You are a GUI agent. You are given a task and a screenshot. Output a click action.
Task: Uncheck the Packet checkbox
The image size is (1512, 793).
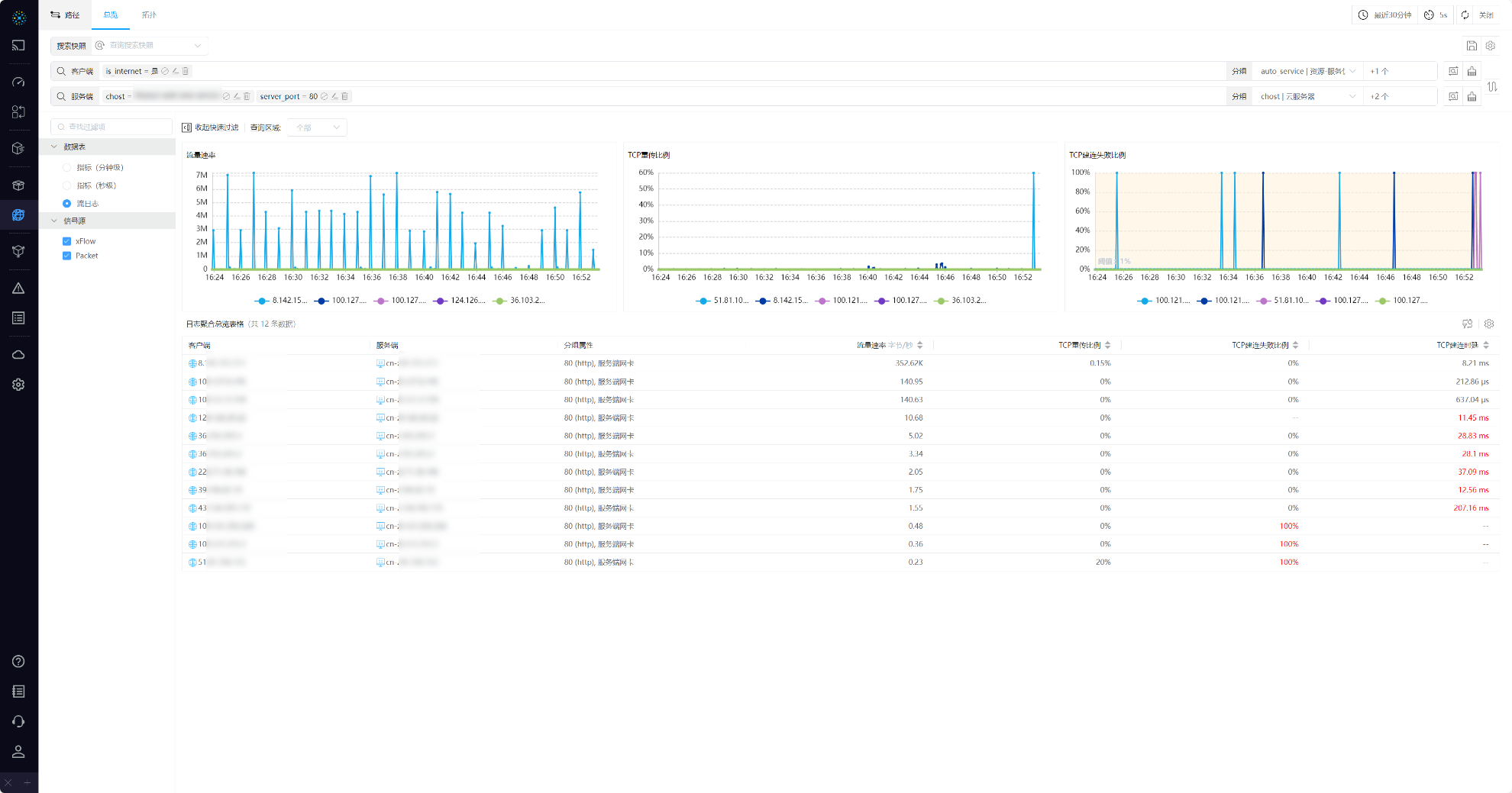tap(67, 256)
